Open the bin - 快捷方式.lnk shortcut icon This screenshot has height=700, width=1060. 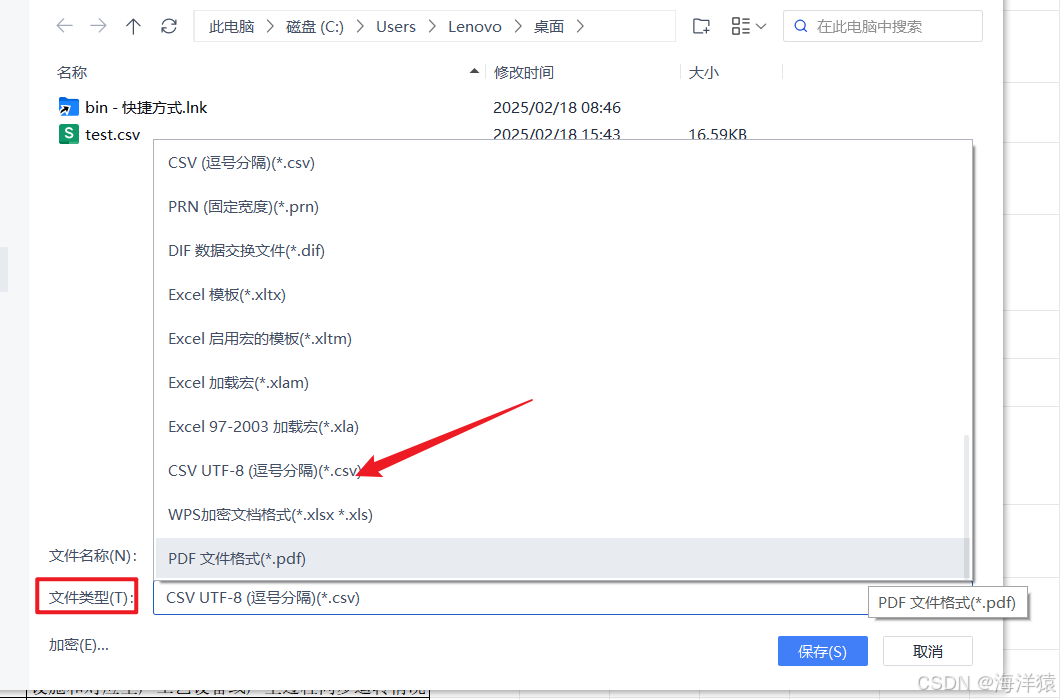[x=67, y=106]
